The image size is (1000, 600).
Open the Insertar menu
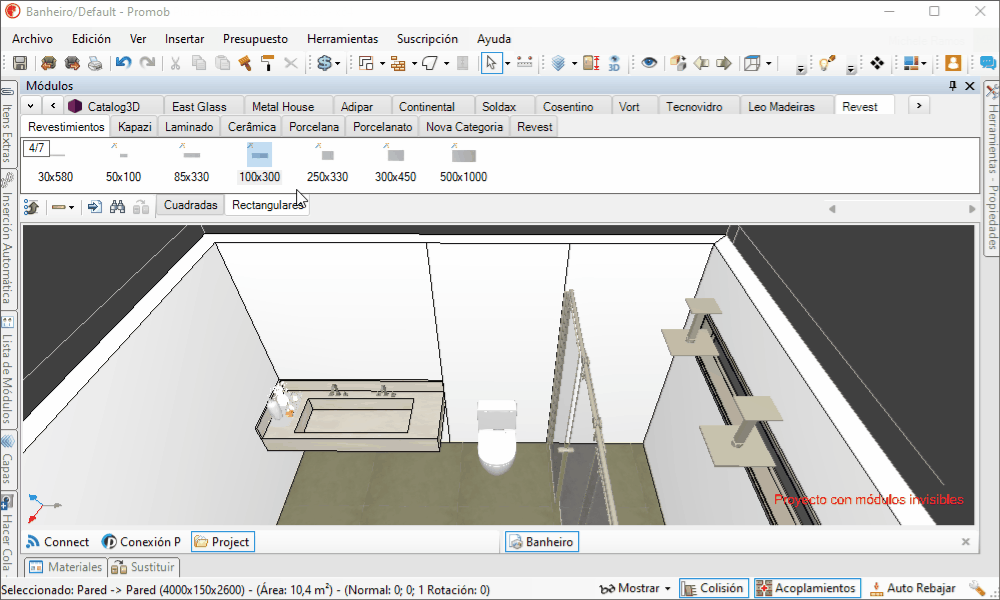click(x=184, y=39)
